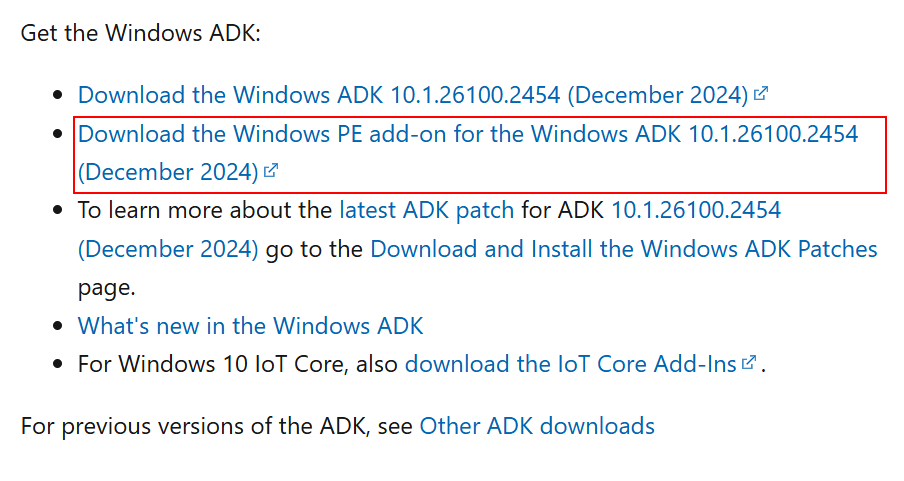
Task: Click the bullet before To learn more
Action: pos(58,212)
